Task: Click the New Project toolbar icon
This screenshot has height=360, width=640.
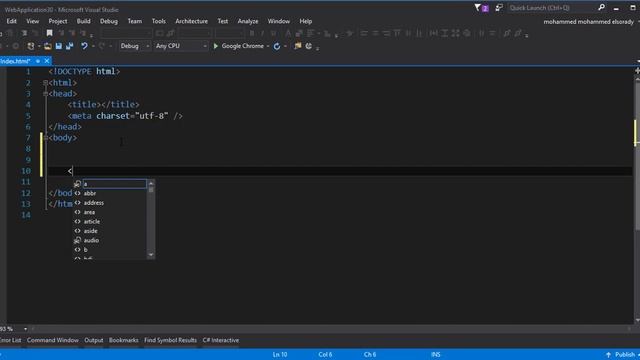Action: coord(31,46)
